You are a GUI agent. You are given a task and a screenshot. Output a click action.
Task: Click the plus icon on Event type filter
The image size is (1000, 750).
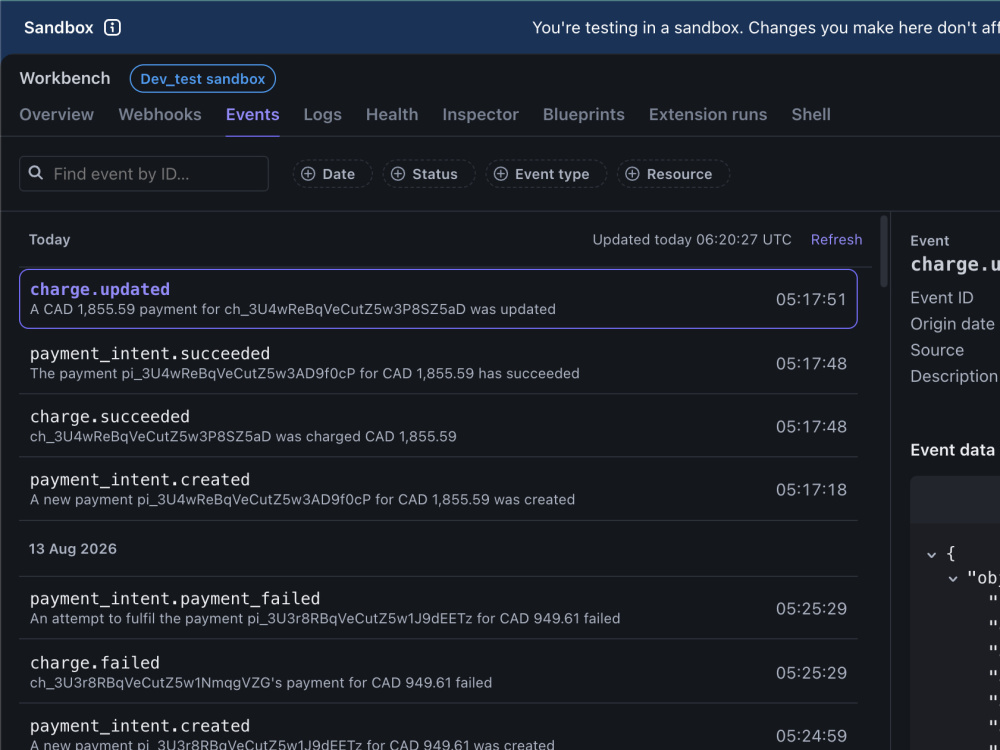point(501,174)
